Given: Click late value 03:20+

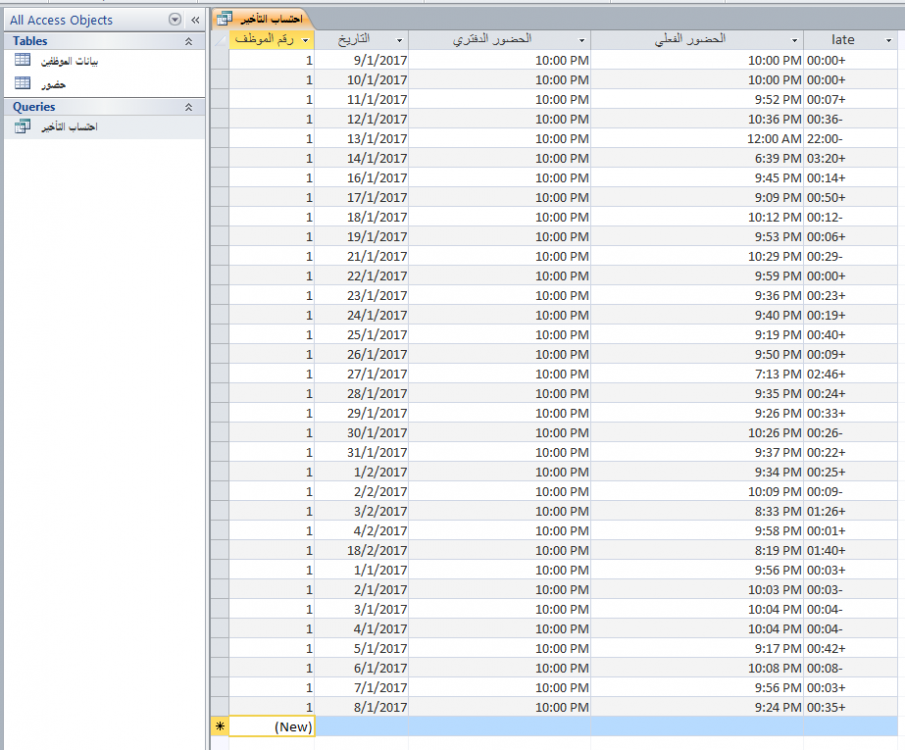Looking at the screenshot, I should tap(851, 158).
